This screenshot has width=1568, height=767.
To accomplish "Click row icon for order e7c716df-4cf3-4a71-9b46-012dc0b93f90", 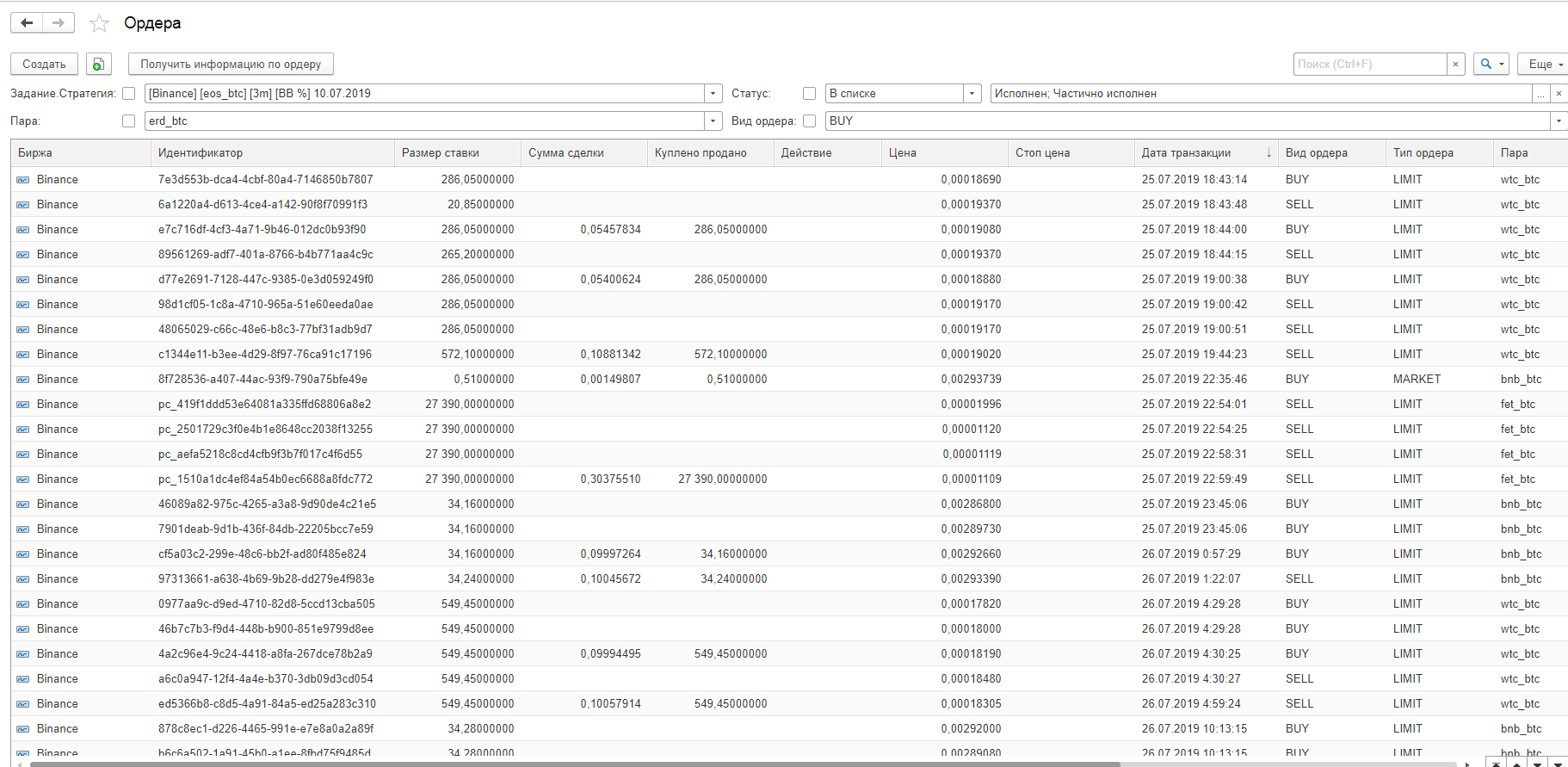I will pyautogui.click(x=23, y=230).
